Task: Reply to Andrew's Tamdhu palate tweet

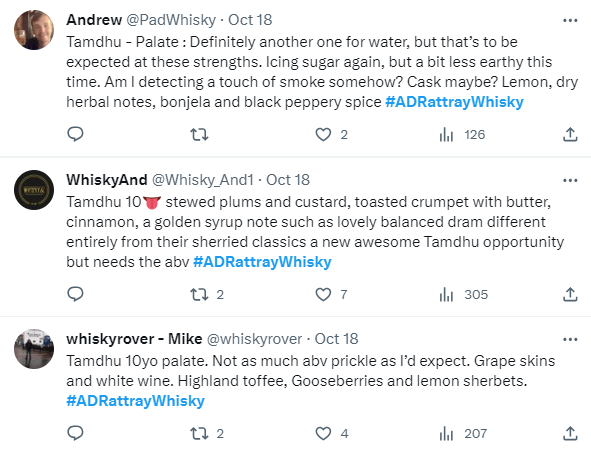Action: click(x=75, y=134)
